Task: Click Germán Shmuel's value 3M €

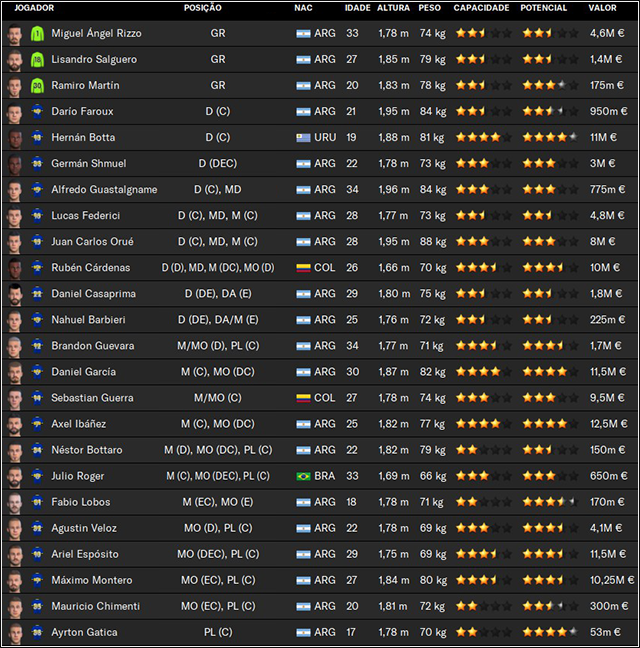Action: point(602,164)
